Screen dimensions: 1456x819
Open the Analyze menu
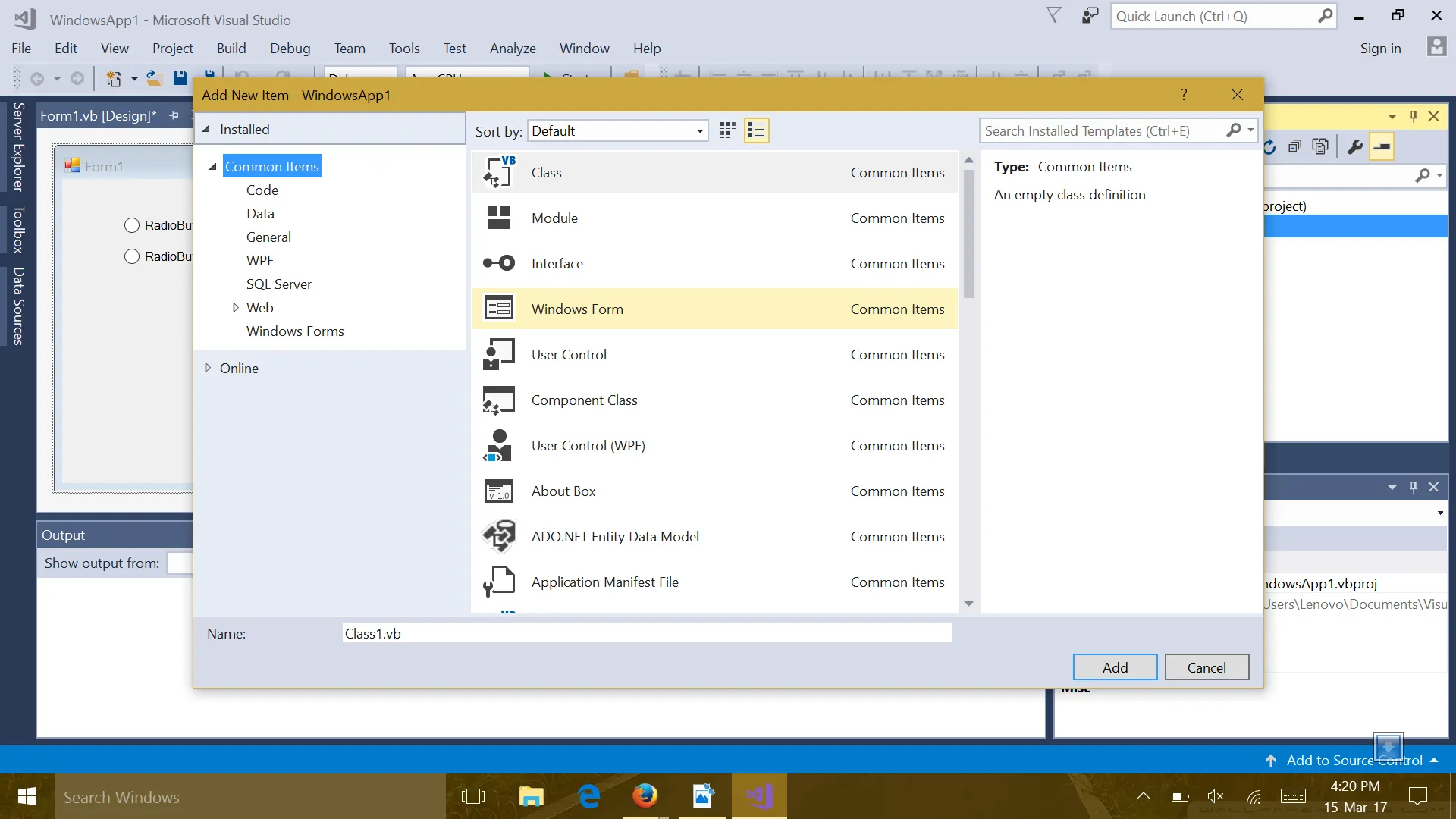click(x=513, y=49)
